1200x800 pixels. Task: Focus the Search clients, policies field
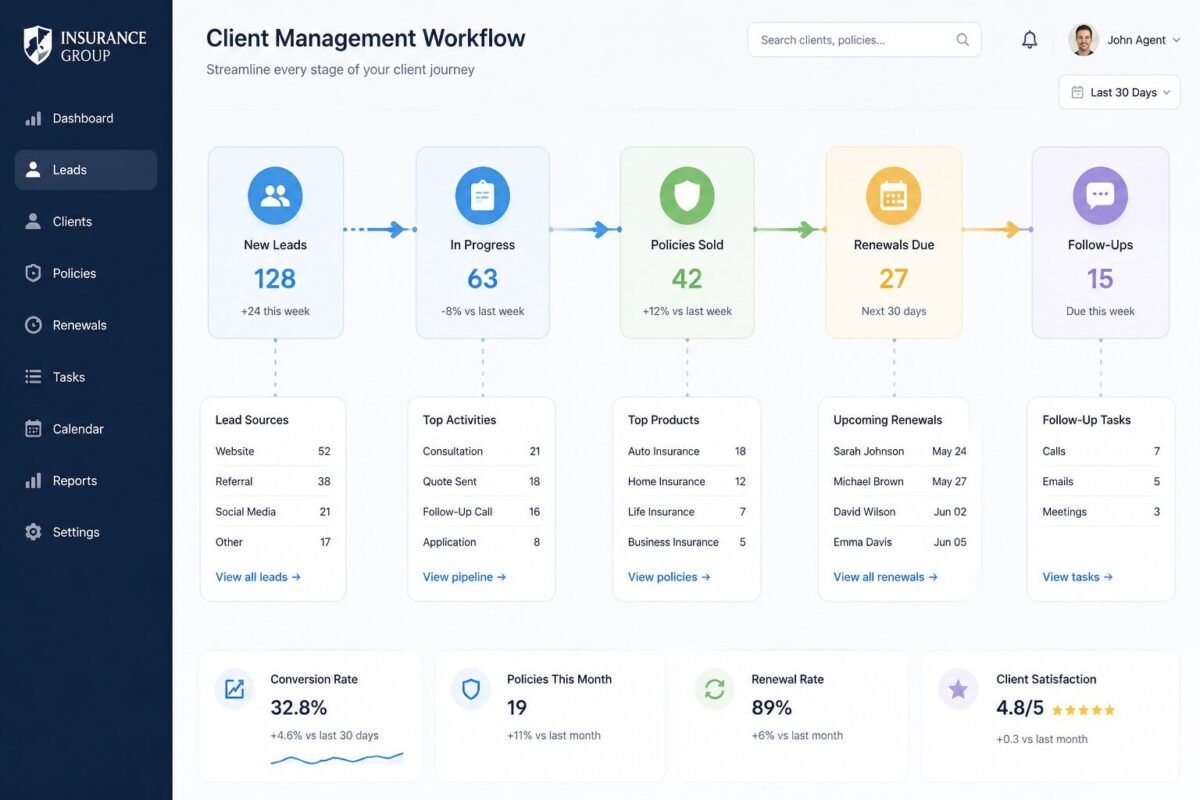click(850, 40)
